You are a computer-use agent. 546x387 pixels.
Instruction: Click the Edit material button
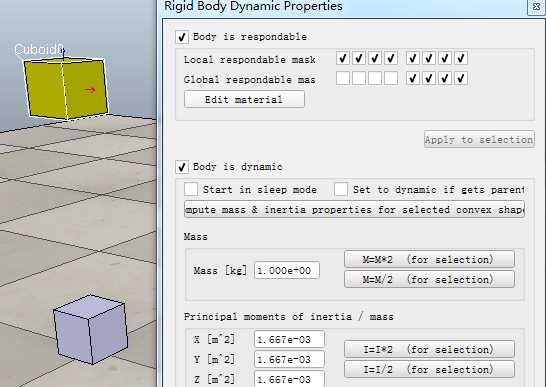click(x=244, y=100)
